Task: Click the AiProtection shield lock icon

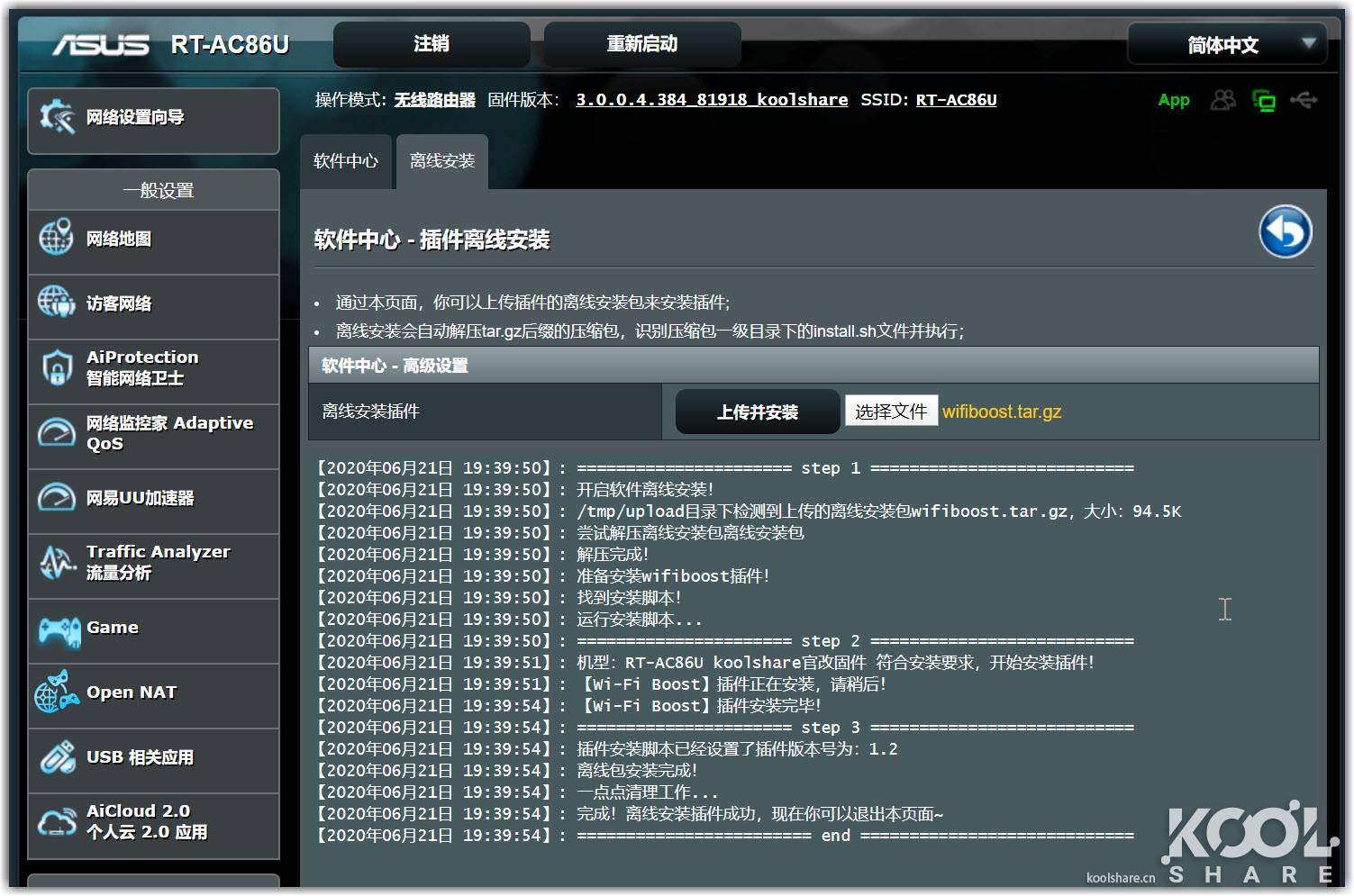Action: (x=57, y=367)
